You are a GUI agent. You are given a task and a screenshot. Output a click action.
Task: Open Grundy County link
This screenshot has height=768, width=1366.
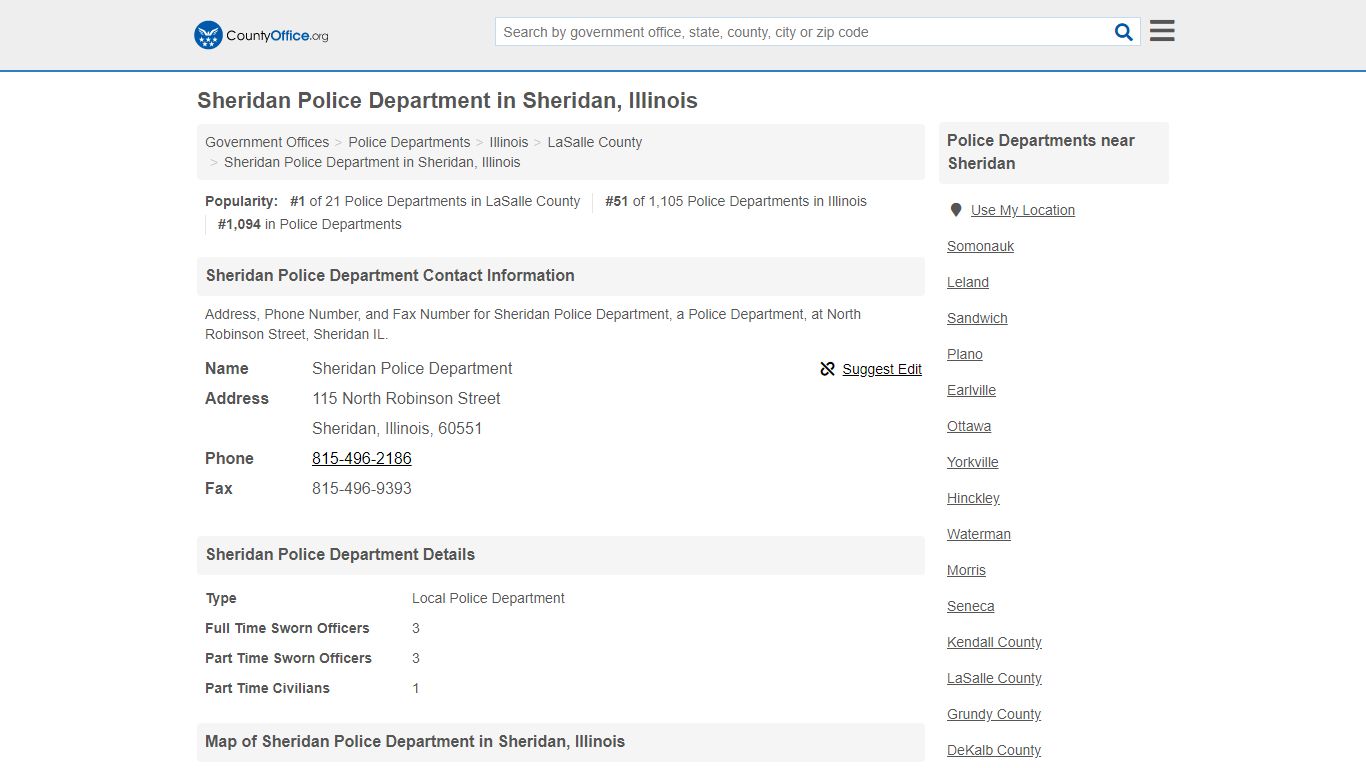994,714
